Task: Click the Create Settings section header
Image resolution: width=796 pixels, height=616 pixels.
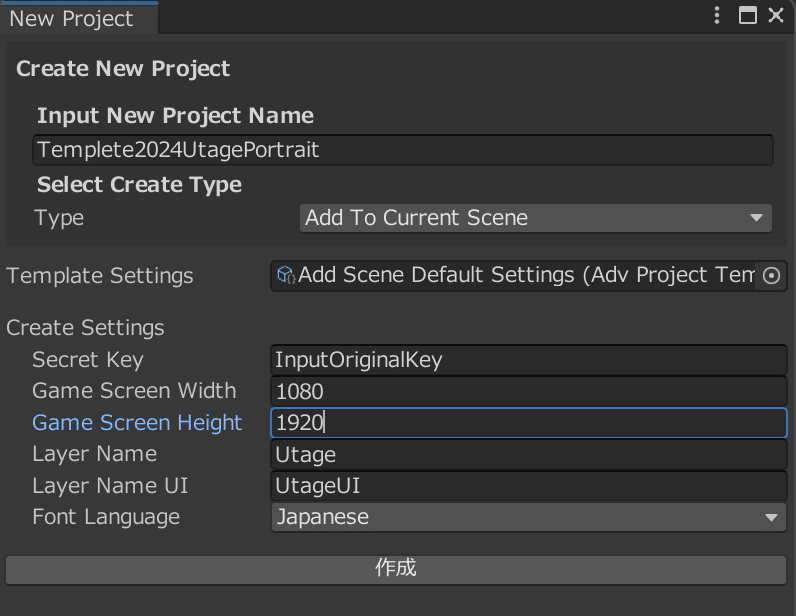Action: point(85,328)
